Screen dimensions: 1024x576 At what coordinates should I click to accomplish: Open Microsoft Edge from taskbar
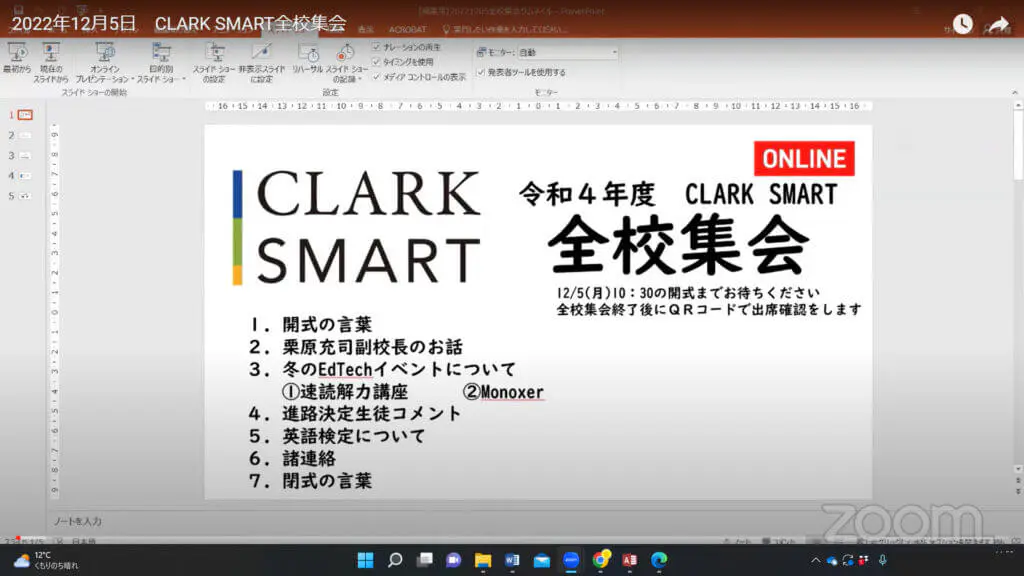(x=659, y=560)
